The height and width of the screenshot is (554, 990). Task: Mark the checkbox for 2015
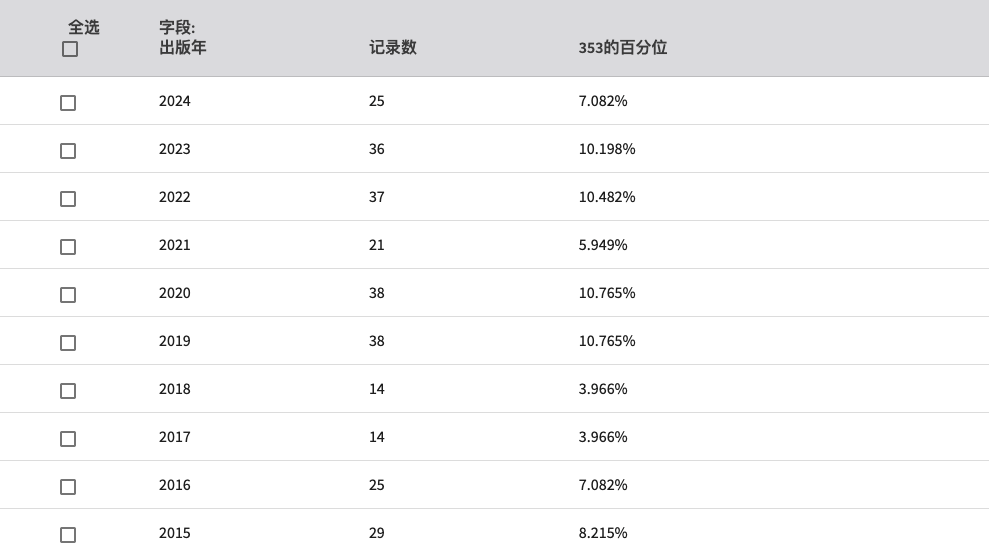point(68,535)
